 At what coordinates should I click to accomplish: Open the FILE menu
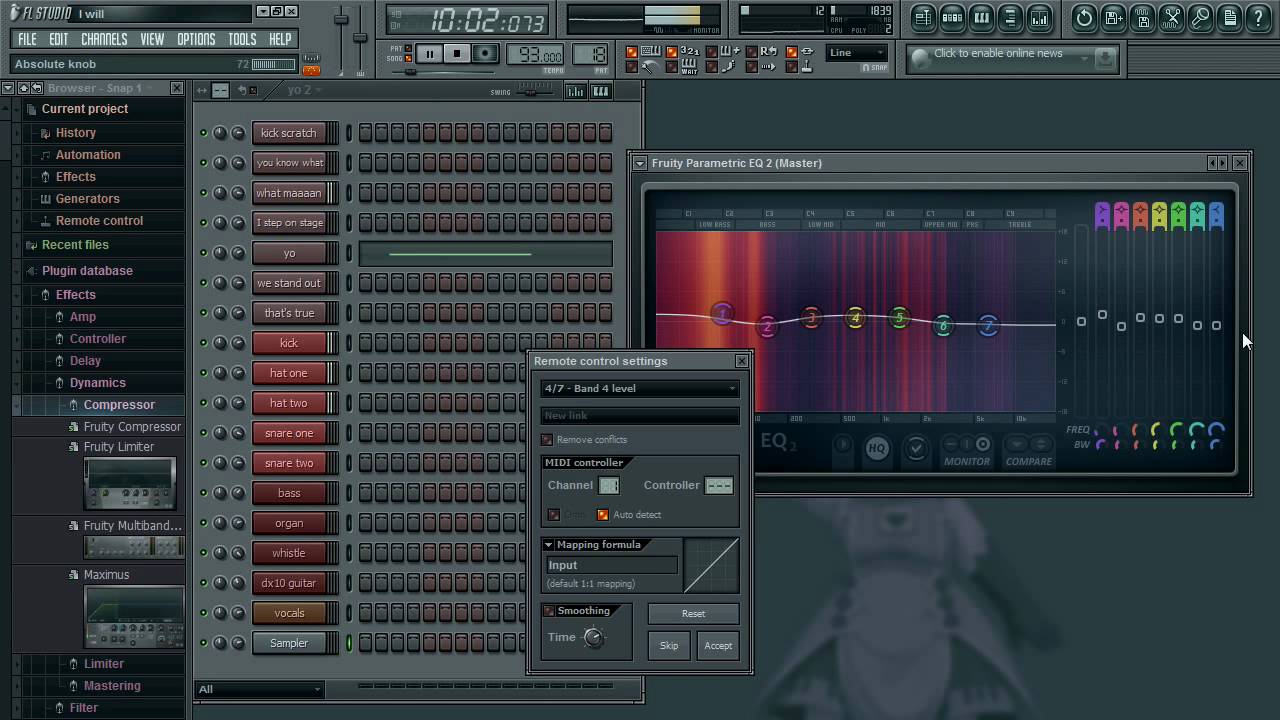click(27, 39)
